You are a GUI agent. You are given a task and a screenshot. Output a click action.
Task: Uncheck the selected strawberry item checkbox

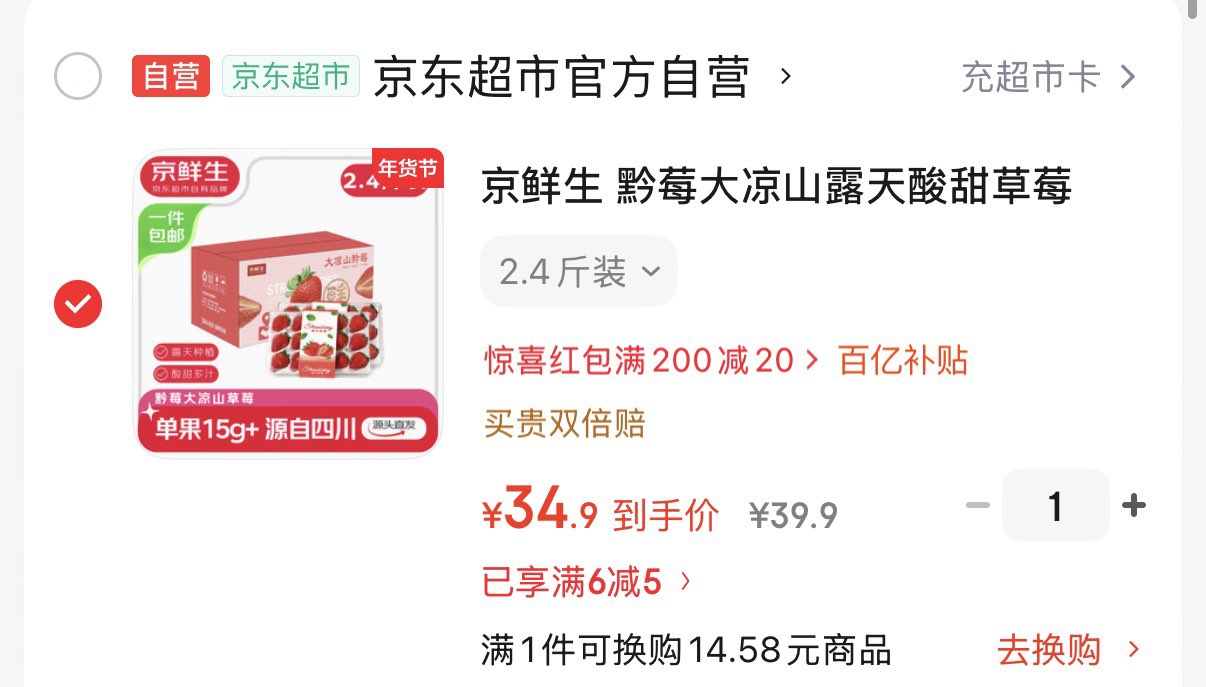click(x=78, y=303)
